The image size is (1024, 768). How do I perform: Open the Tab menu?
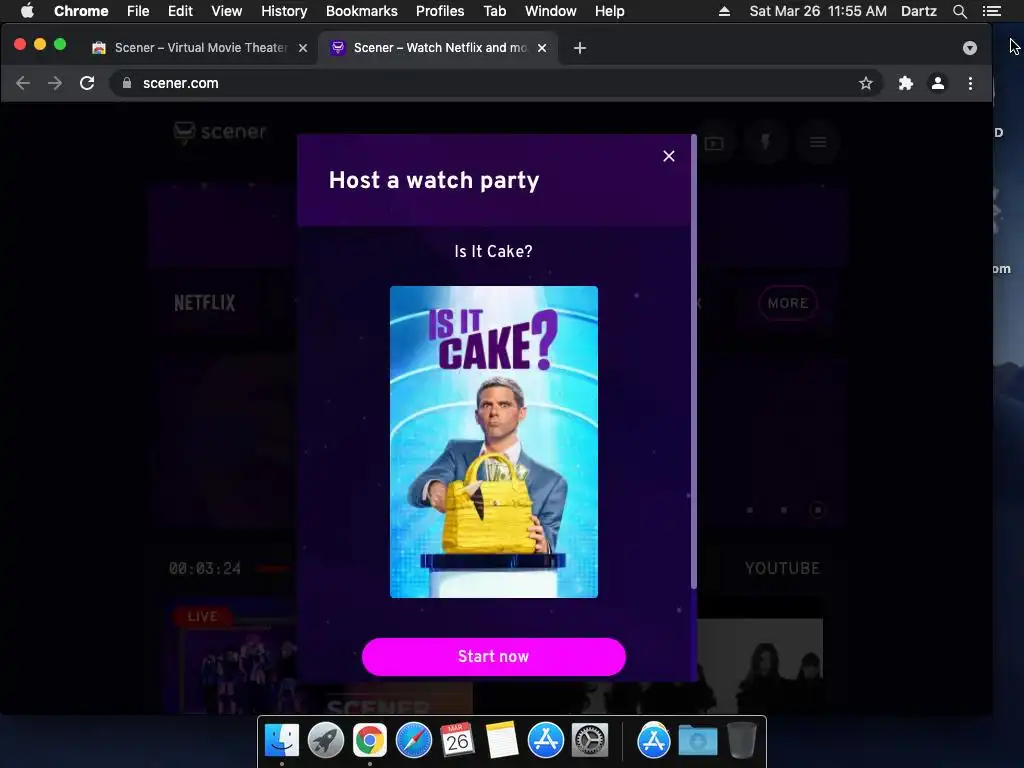tap(494, 11)
